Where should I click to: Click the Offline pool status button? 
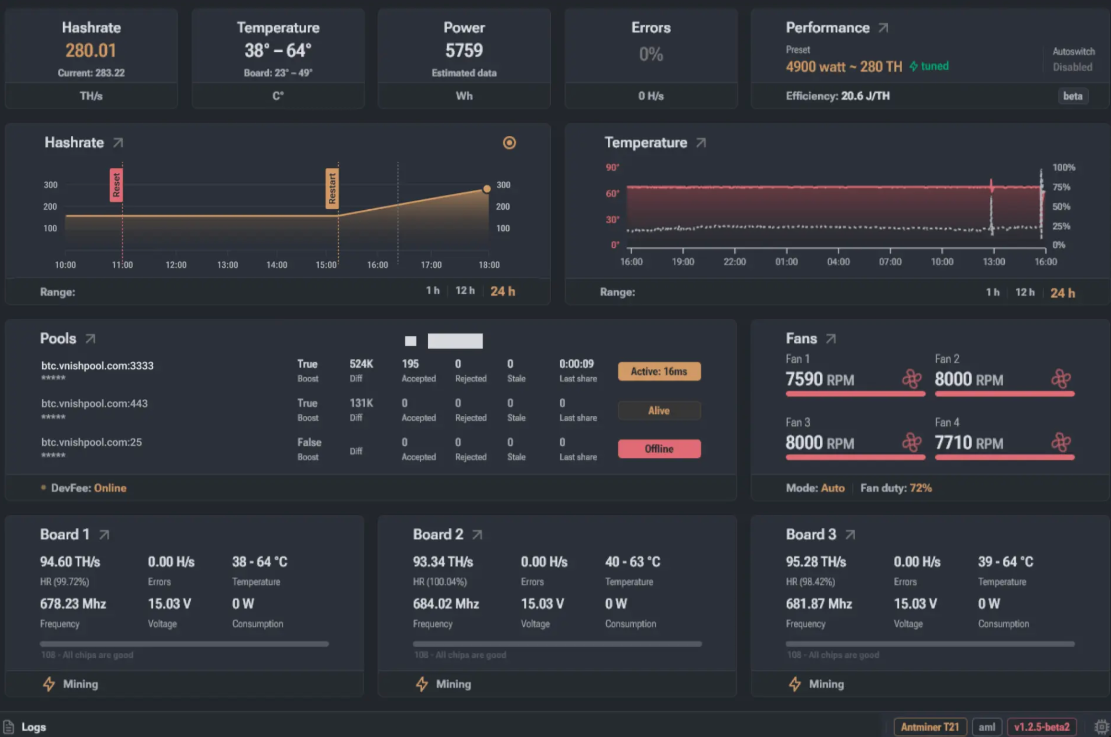(659, 449)
